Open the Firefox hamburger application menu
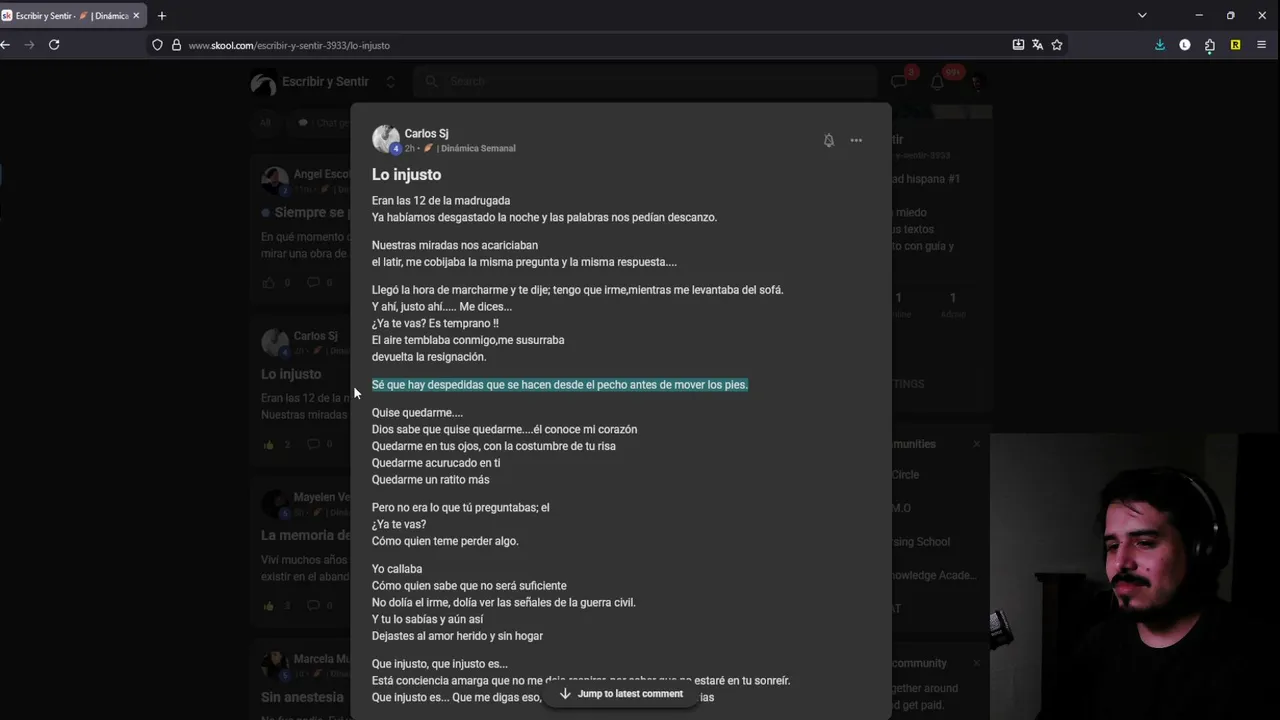 click(1261, 45)
